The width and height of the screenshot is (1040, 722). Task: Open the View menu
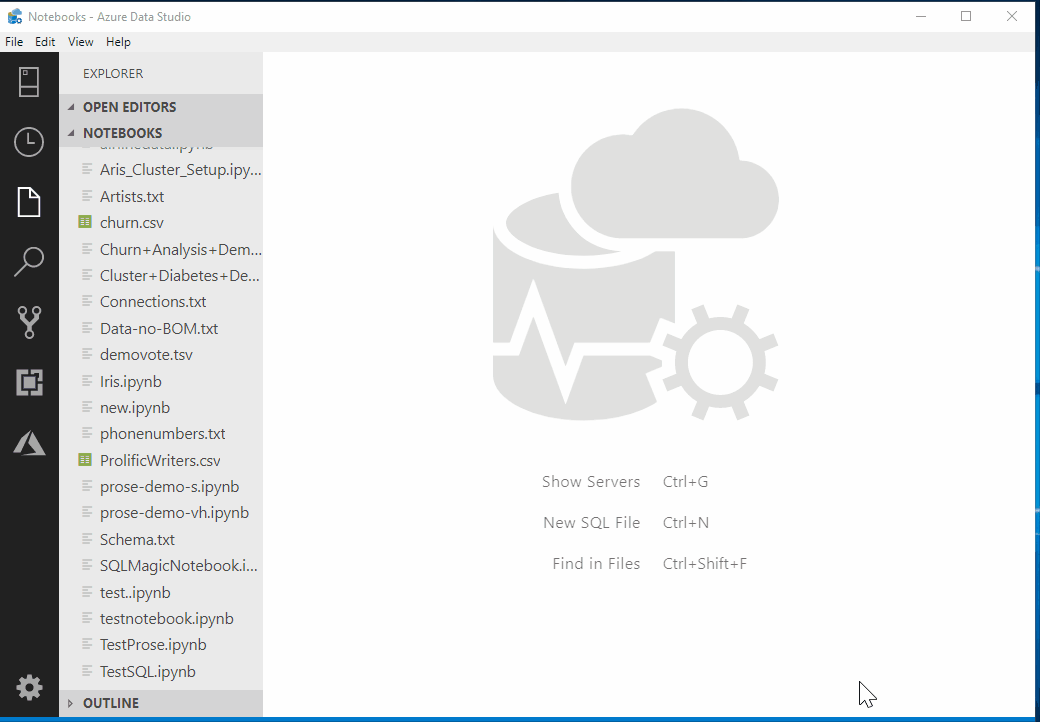[80, 41]
